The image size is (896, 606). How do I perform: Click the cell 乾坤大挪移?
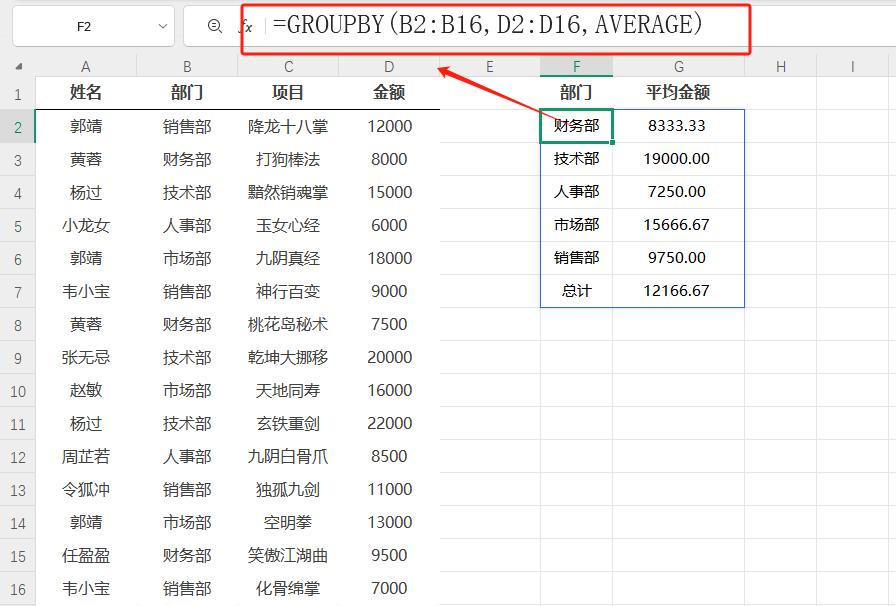point(288,358)
